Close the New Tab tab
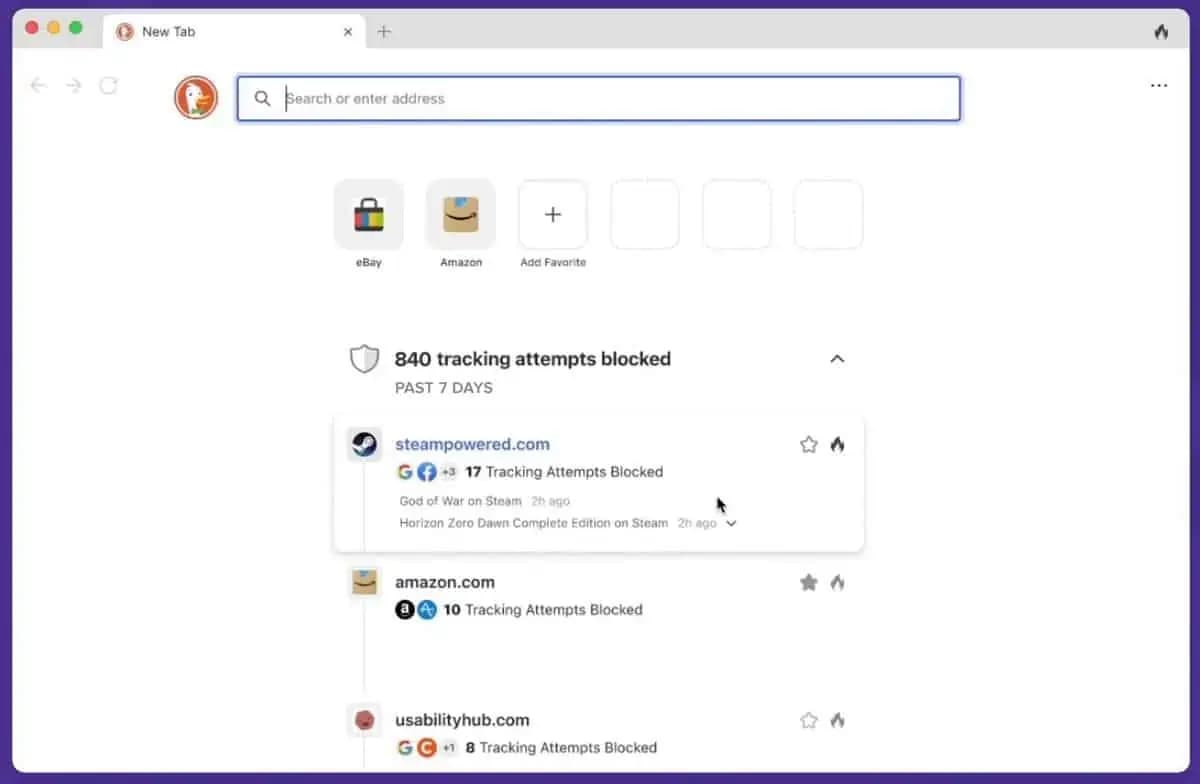The height and width of the screenshot is (784, 1200). click(x=348, y=32)
